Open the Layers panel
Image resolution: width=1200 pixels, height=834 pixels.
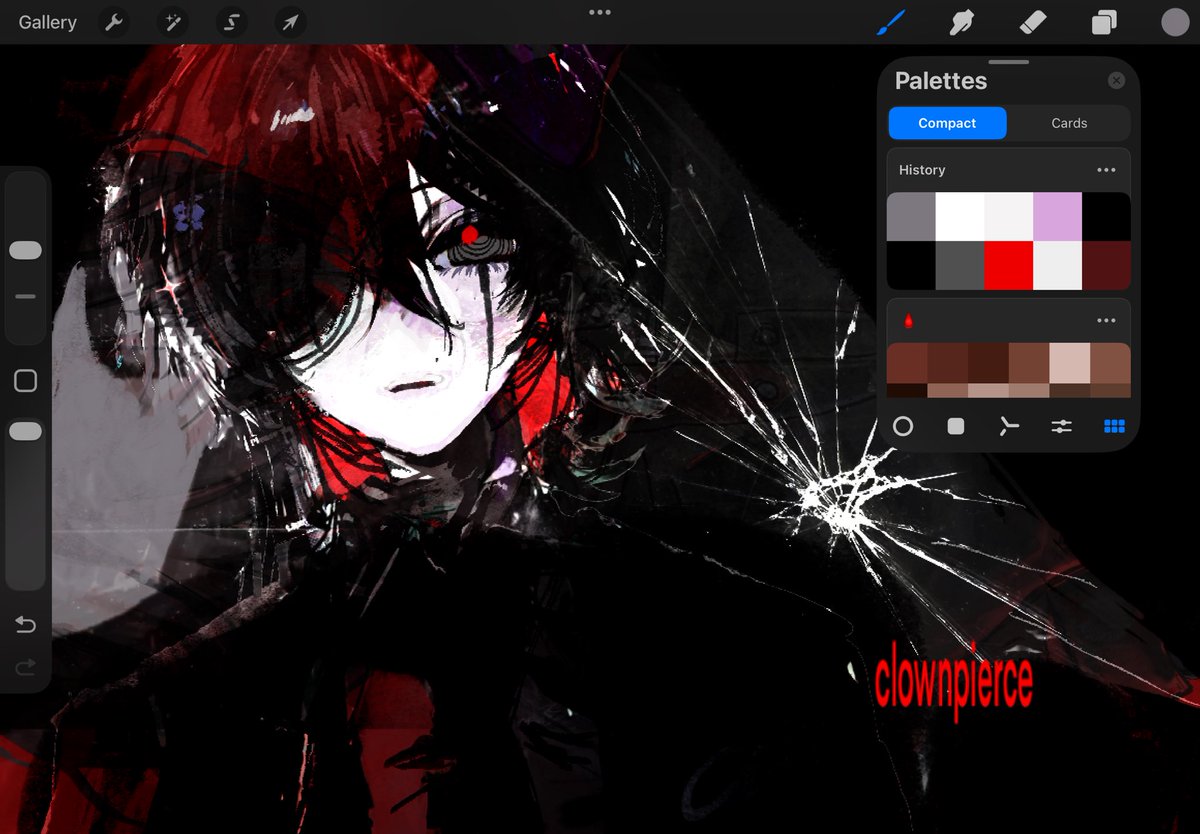click(1102, 22)
